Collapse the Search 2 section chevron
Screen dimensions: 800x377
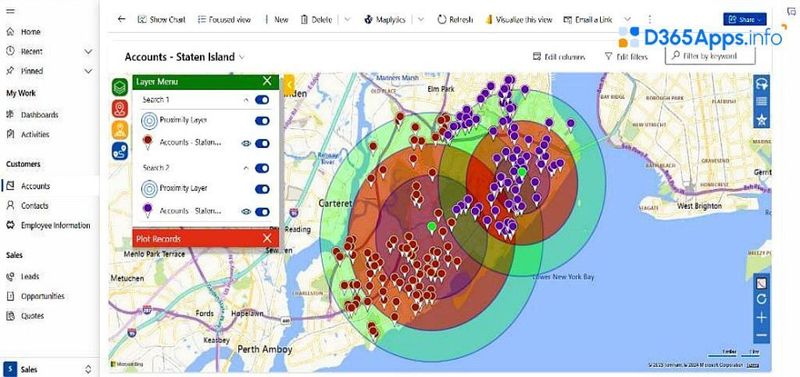pyautogui.click(x=246, y=168)
